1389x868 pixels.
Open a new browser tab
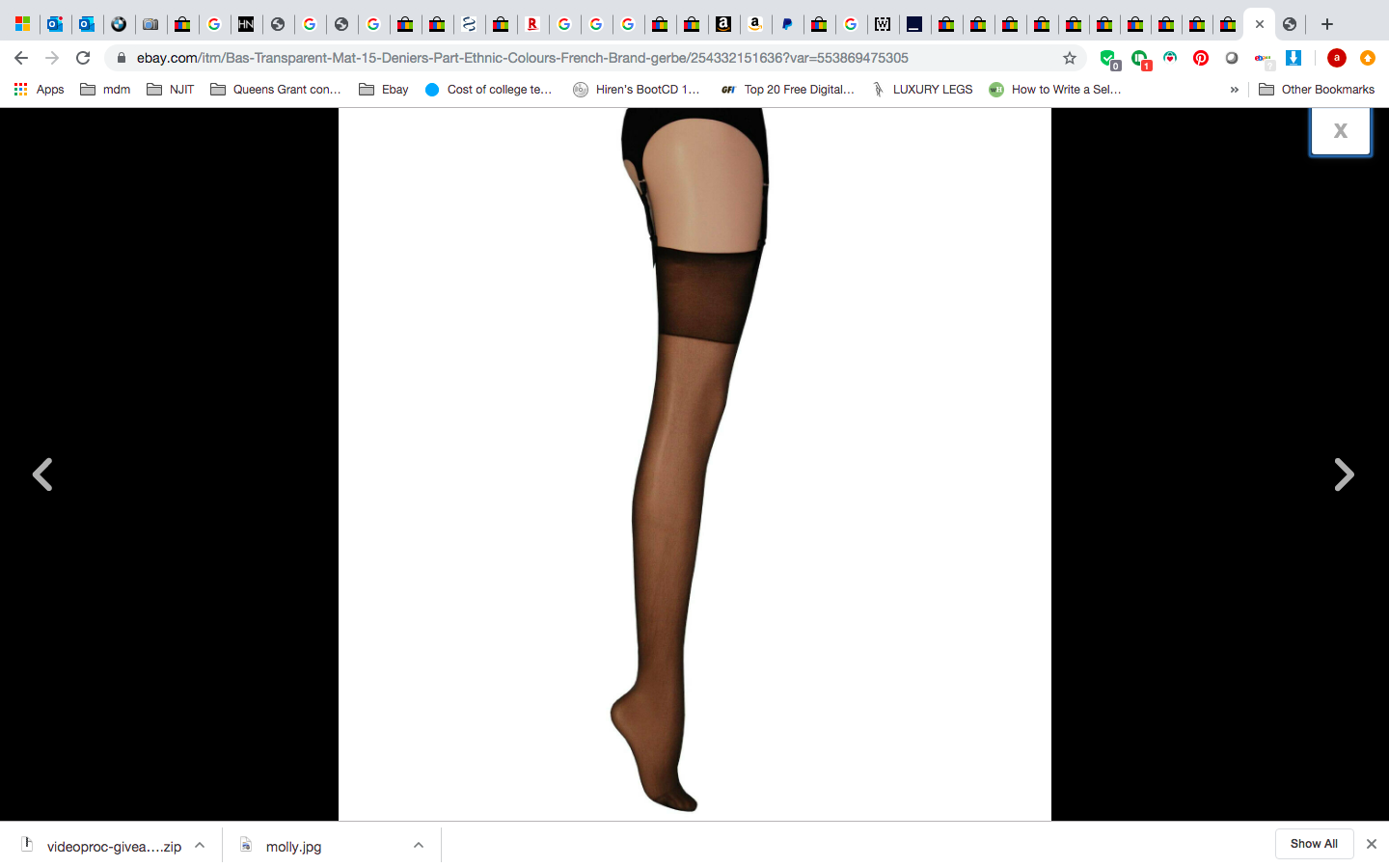tap(1327, 24)
